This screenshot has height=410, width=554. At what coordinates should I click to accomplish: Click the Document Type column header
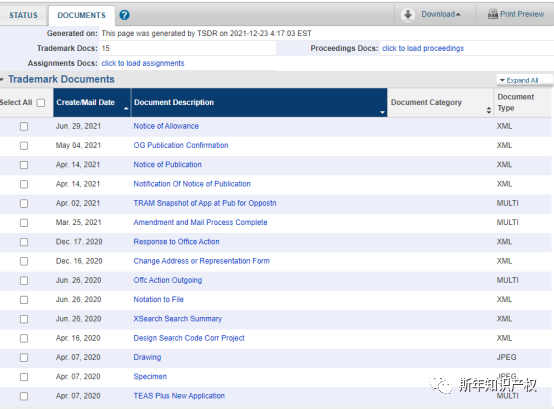tap(515, 102)
